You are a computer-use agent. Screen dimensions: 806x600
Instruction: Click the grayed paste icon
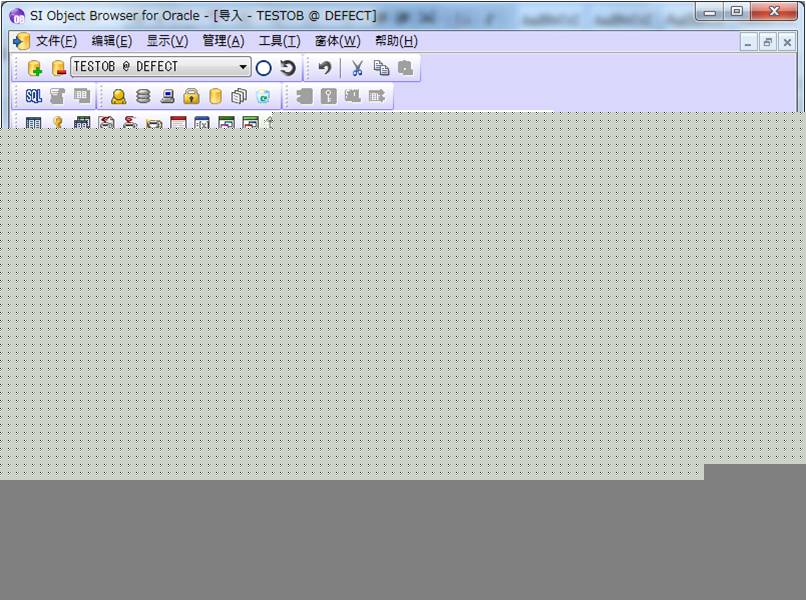pyautogui.click(x=406, y=68)
